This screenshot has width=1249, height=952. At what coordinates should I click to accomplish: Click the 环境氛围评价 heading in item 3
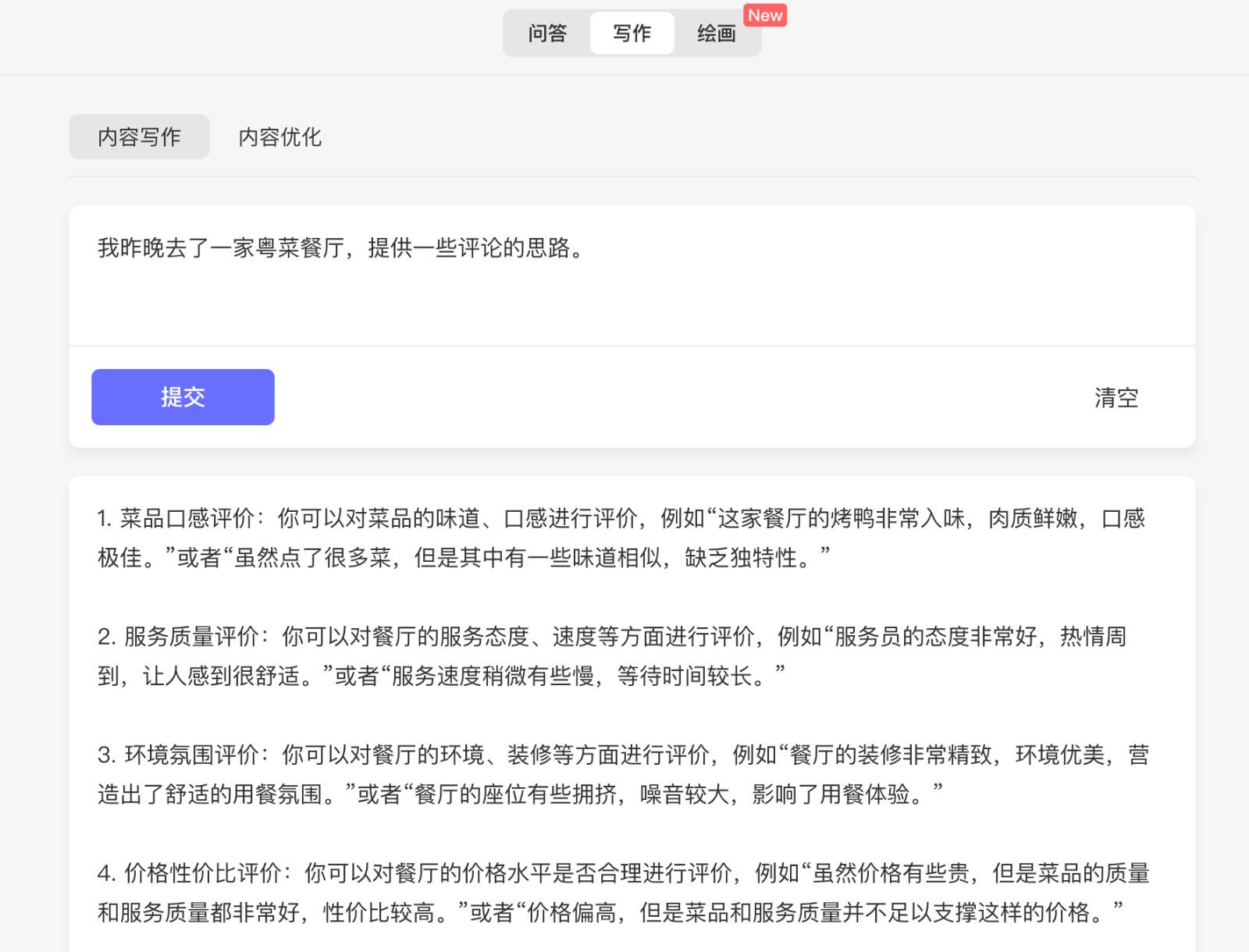(x=191, y=755)
